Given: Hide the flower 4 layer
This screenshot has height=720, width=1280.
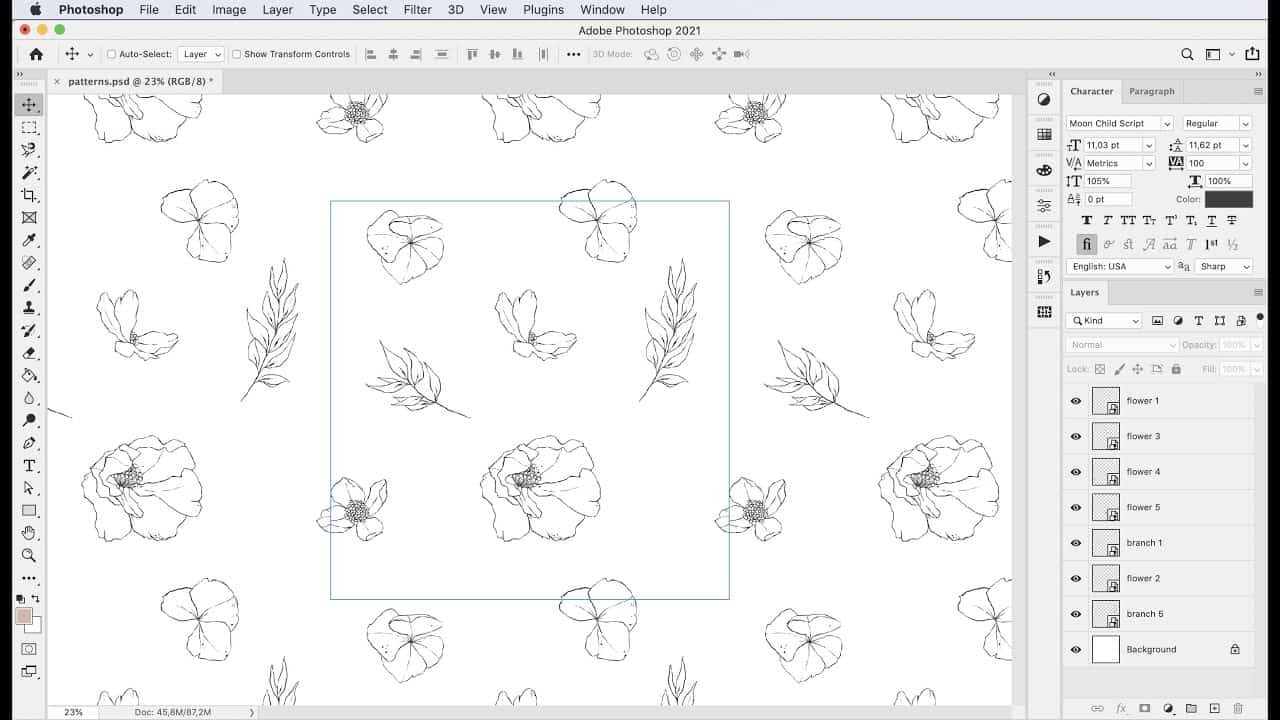Looking at the screenshot, I should (x=1076, y=472).
